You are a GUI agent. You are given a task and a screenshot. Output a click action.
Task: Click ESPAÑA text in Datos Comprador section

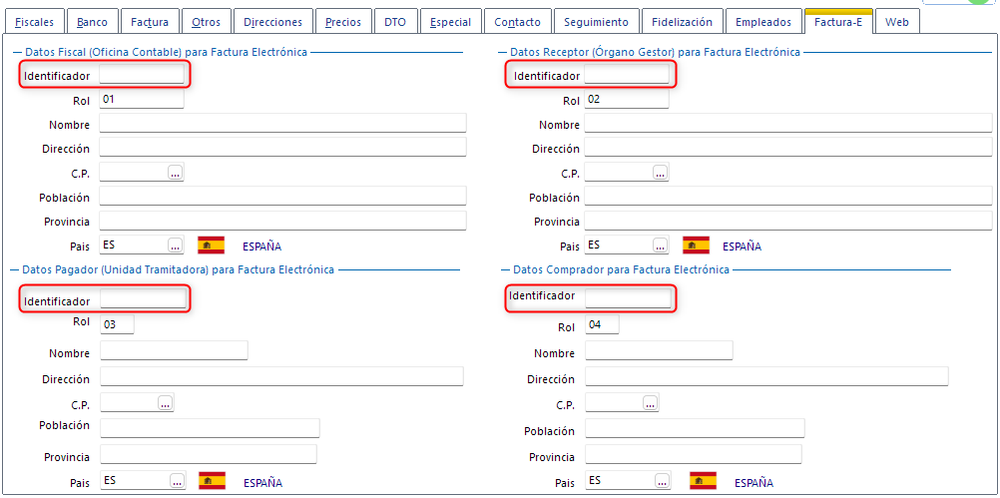pos(754,483)
